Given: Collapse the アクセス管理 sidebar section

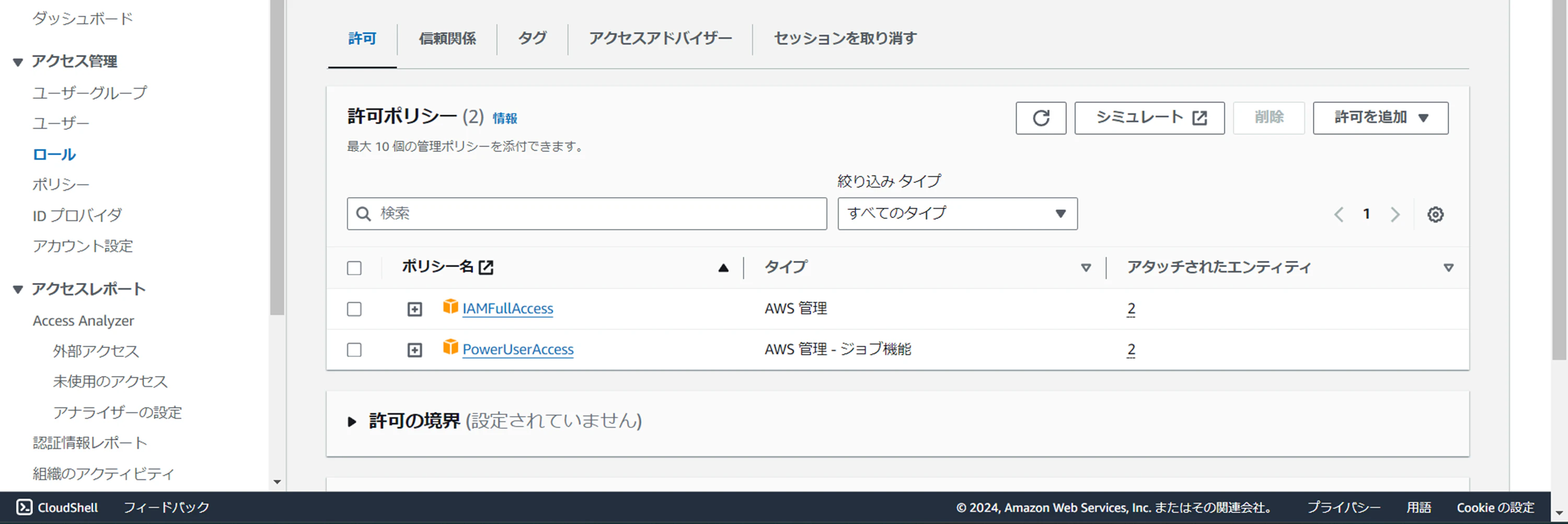Looking at the screenshot, I should pos(18,62).
